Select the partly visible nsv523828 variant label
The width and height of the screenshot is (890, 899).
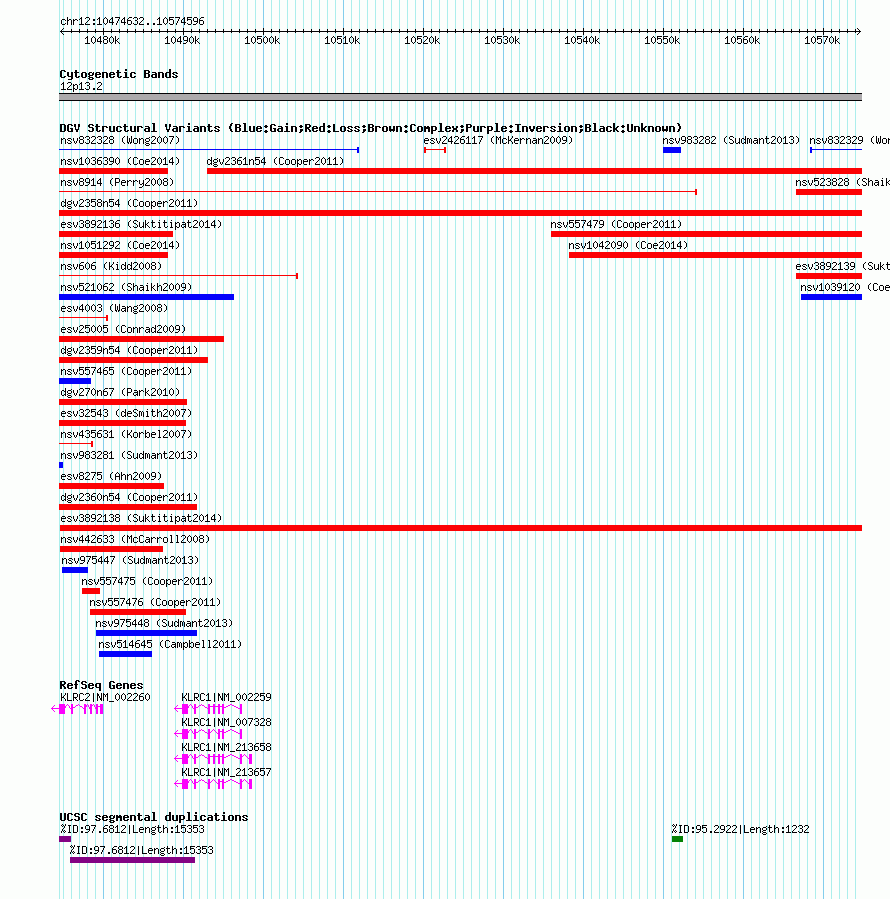point(842,182)
